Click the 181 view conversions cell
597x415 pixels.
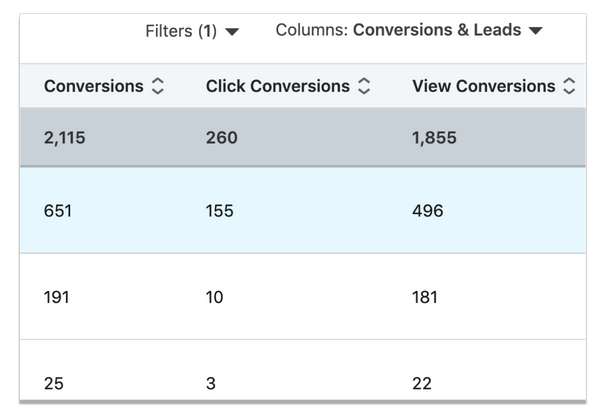click(425, 297)
